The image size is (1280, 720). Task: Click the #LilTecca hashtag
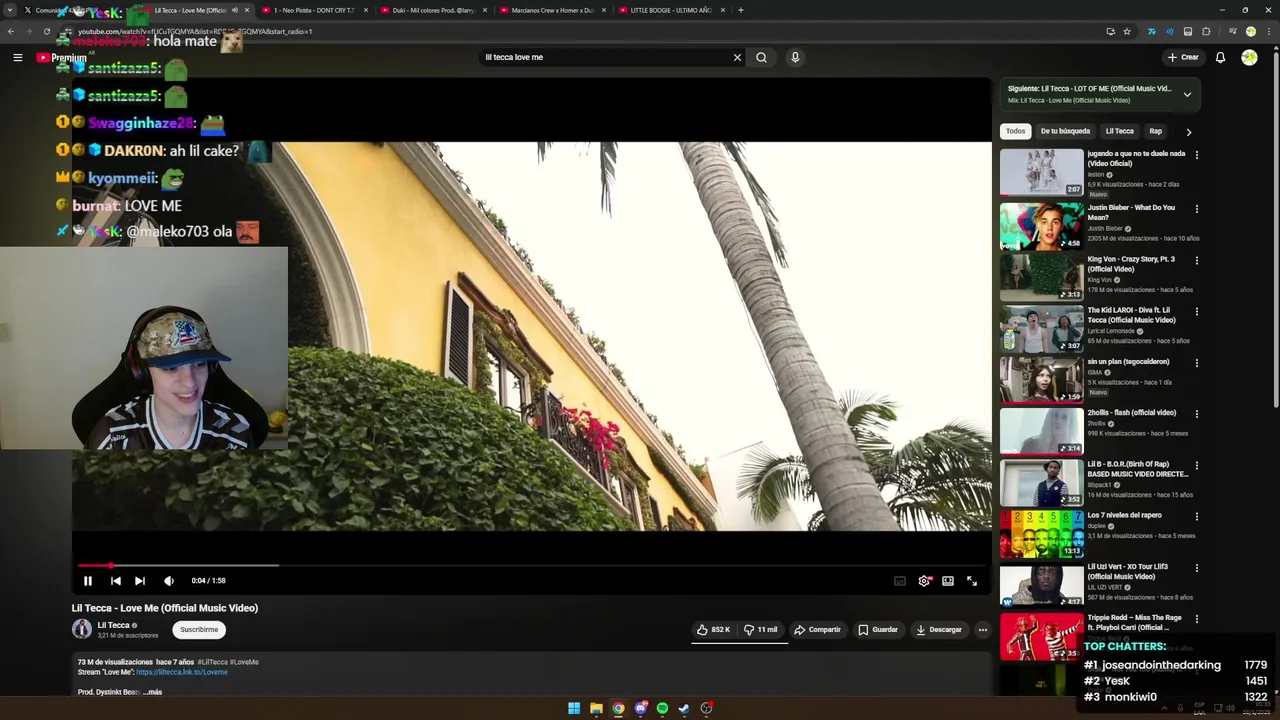click(212, 662)
